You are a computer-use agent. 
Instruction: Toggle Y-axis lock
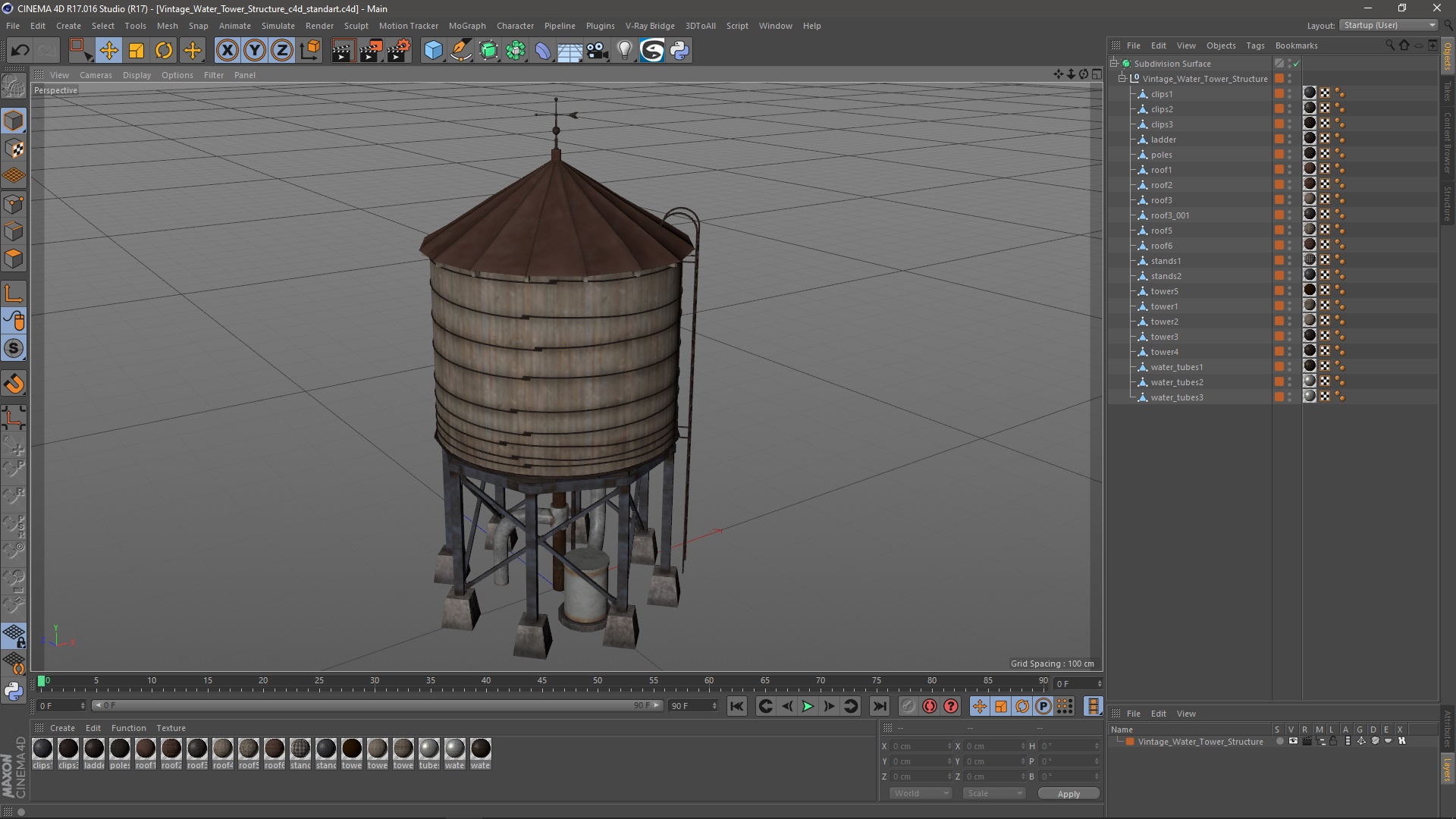[x=255, y=51]
